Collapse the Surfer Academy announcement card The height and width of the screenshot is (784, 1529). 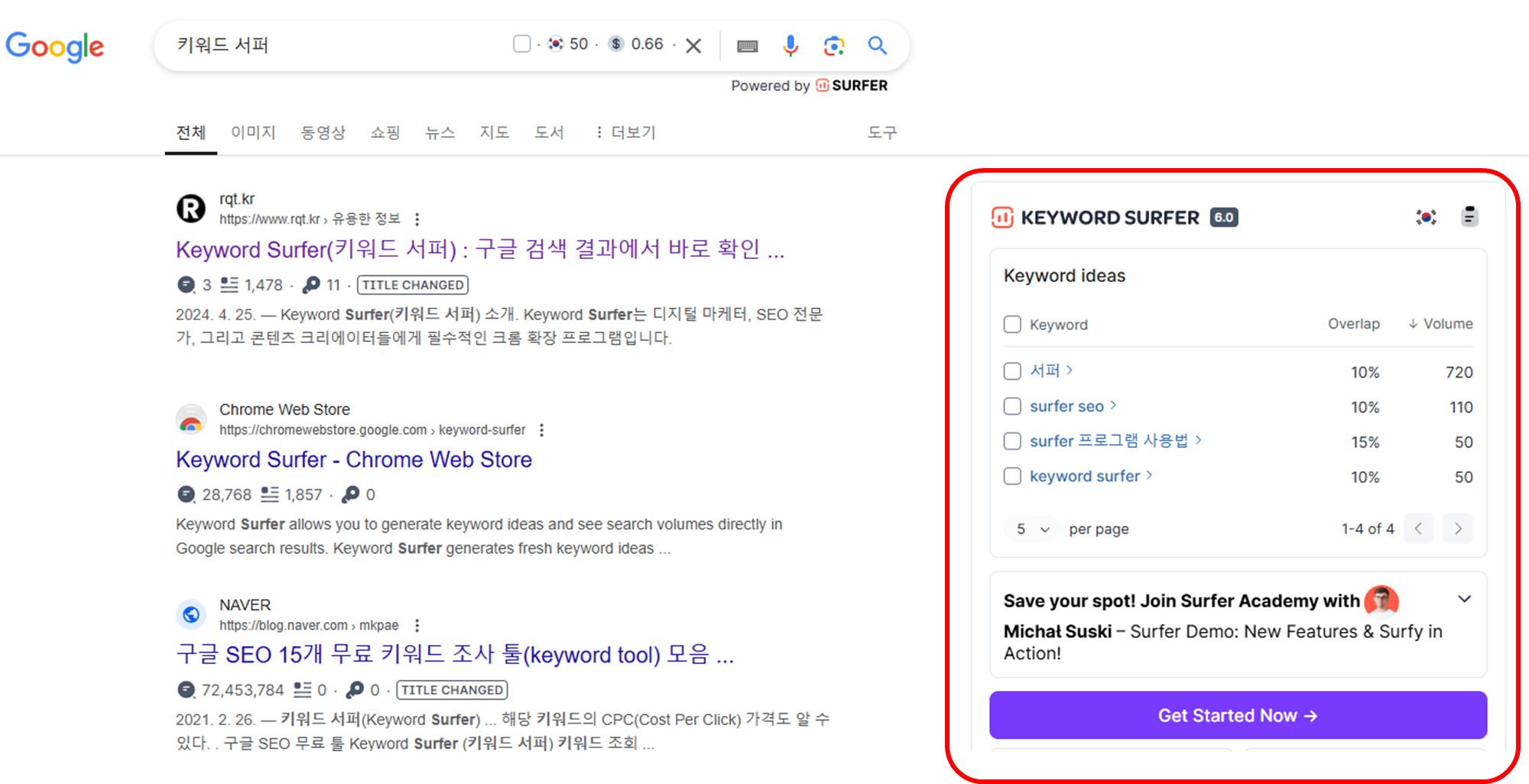(1465, 599)
